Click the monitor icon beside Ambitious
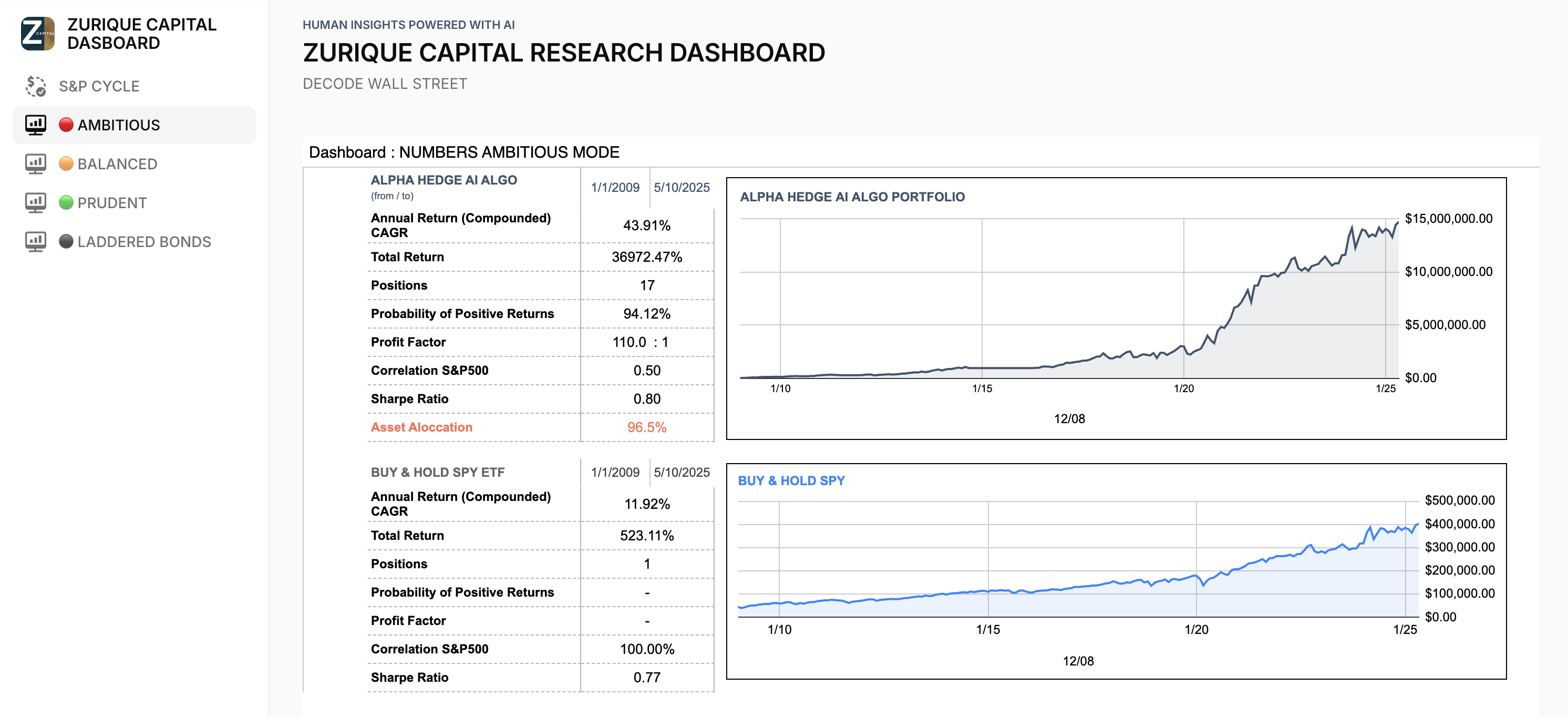Screen dimensions: 1568x717 (x=36, y=125)
